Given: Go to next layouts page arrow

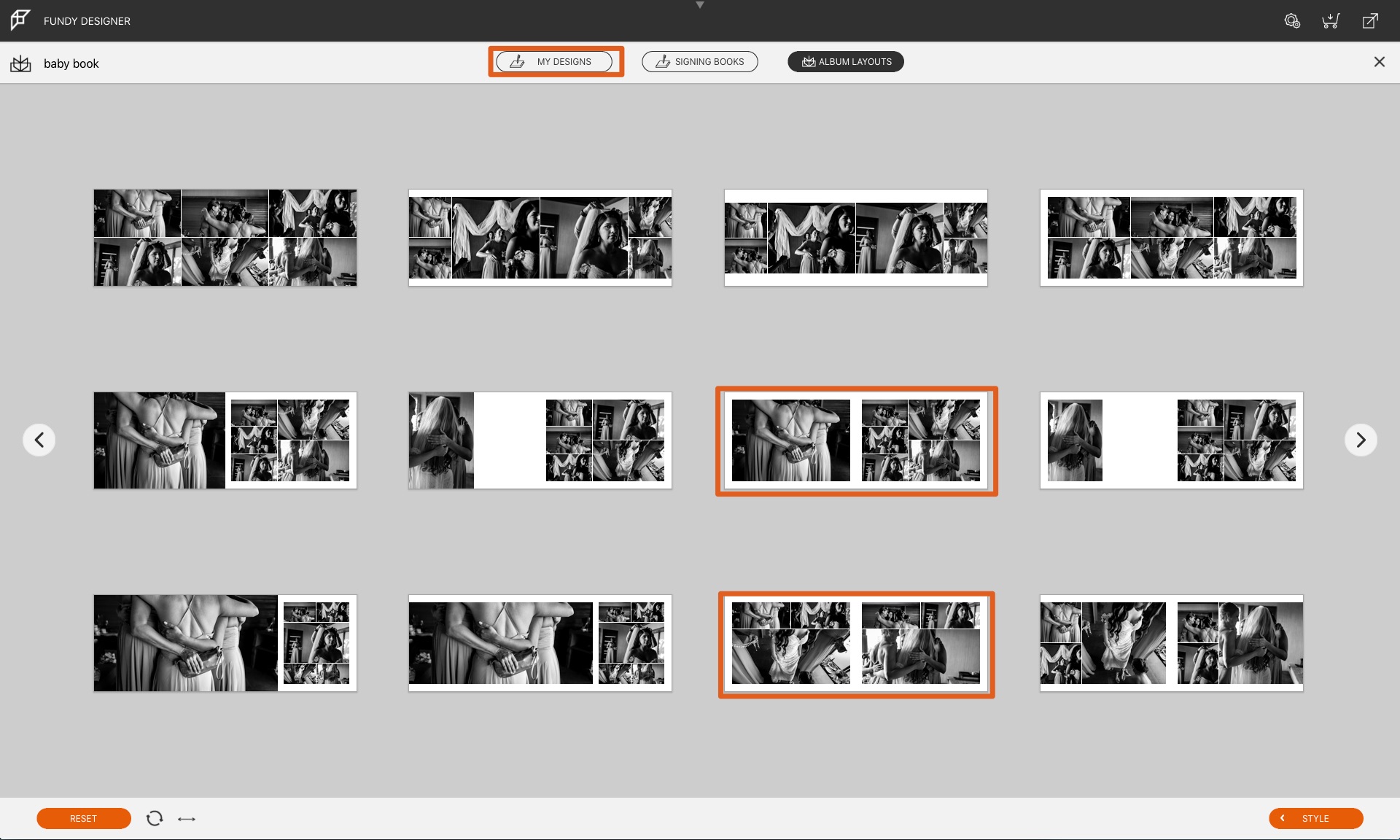Looking at the screenshot, I should point(1361,440).
